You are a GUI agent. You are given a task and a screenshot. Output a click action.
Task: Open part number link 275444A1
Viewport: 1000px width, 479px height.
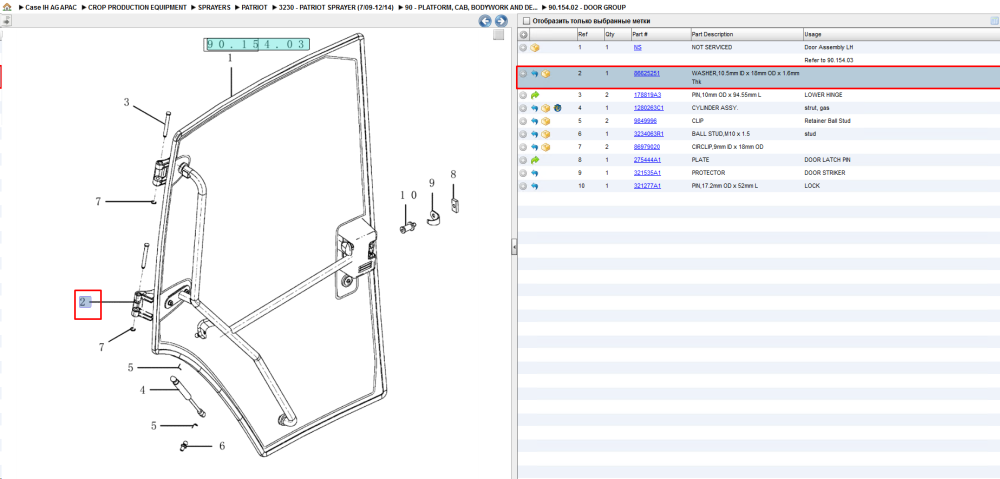[x=647, y=160]
